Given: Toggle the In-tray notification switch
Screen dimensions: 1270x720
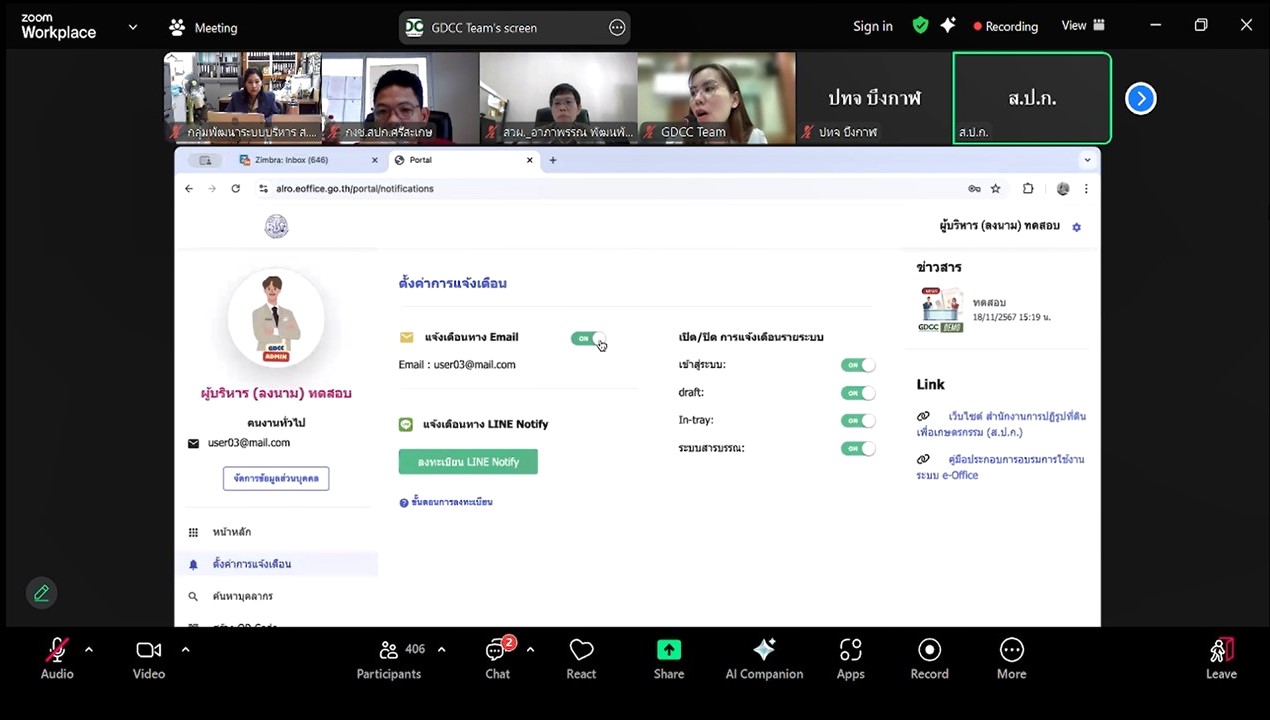Looking at the screenshot, I should 858,421.
